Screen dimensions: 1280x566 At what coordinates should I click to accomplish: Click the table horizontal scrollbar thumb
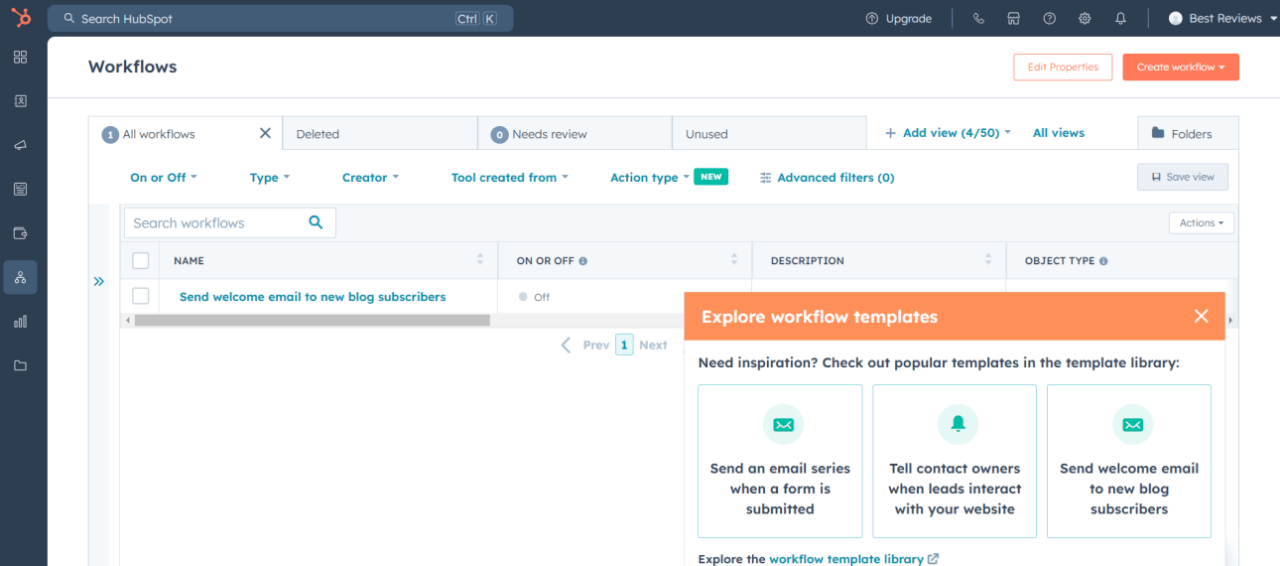point(312,320)
